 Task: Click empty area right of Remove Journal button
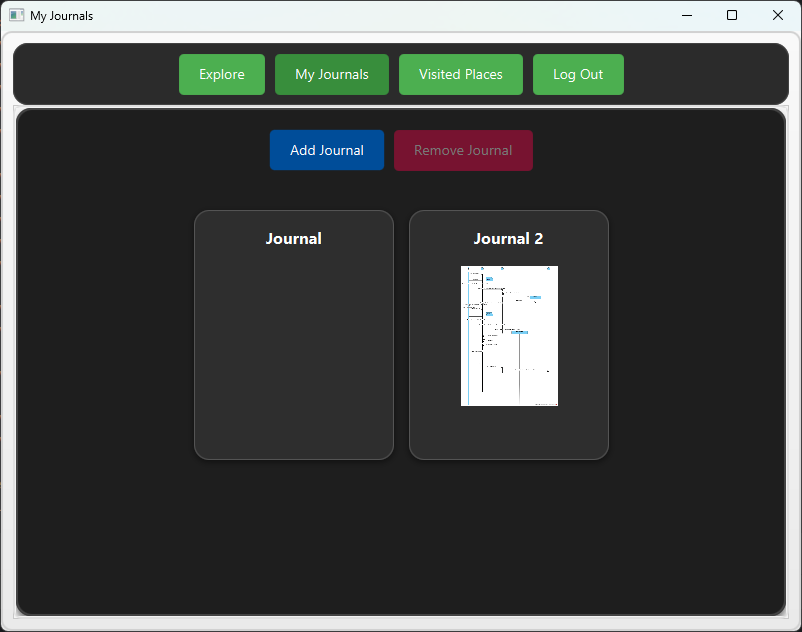(x=650, y=150)
